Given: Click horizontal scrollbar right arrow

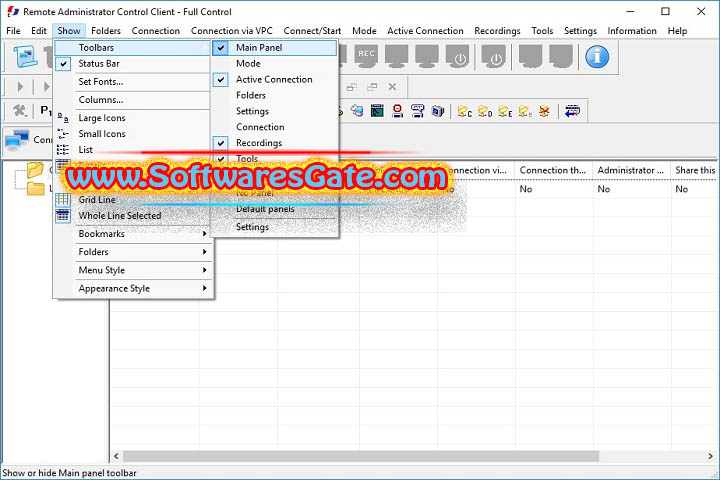Looking at the screenshot, I should click(710, 456).
